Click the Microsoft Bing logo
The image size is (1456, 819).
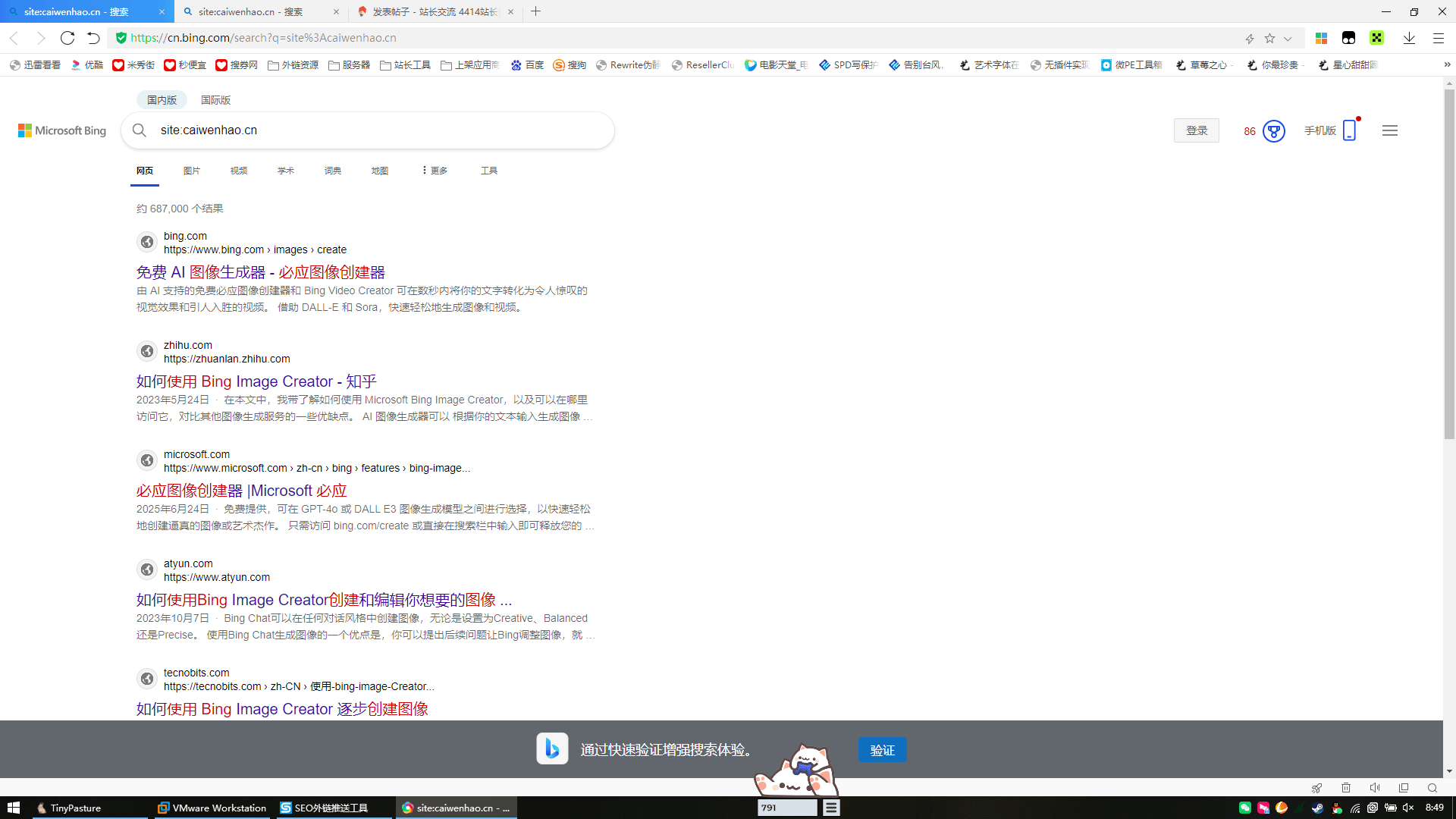[x=62, y=130]
